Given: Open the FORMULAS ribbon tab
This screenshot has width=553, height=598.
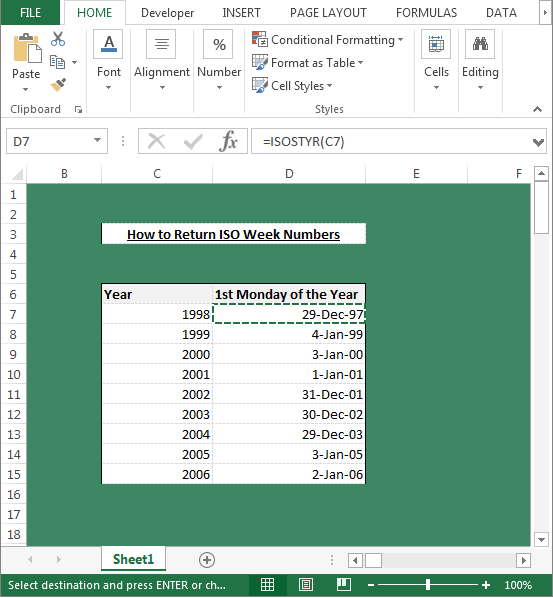Looking at the screenshot, I should pyautogui.click(x=426, y=13).
